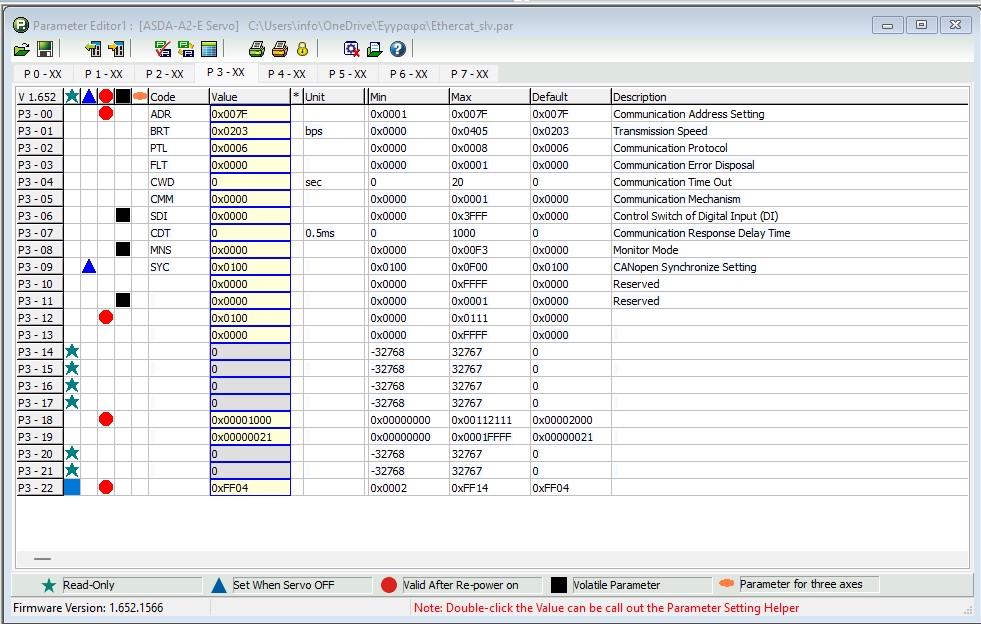This screenshot has height=624, width=981.
Task: Click the yellow padlock icon
Action: 302,49
